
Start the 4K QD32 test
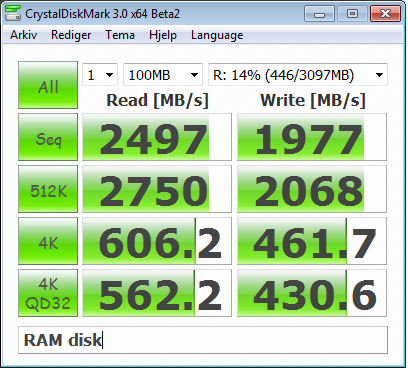coord(48,293)
